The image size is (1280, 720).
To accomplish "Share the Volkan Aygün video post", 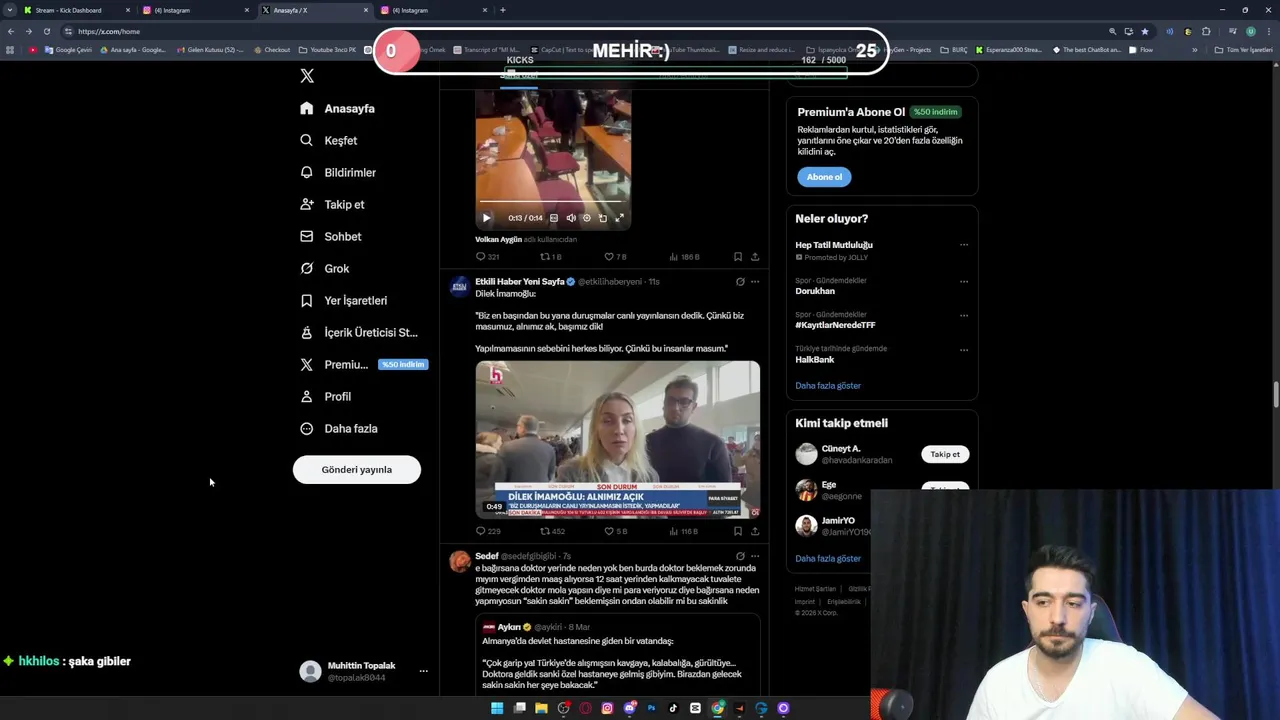I will [x=755, y=257].
